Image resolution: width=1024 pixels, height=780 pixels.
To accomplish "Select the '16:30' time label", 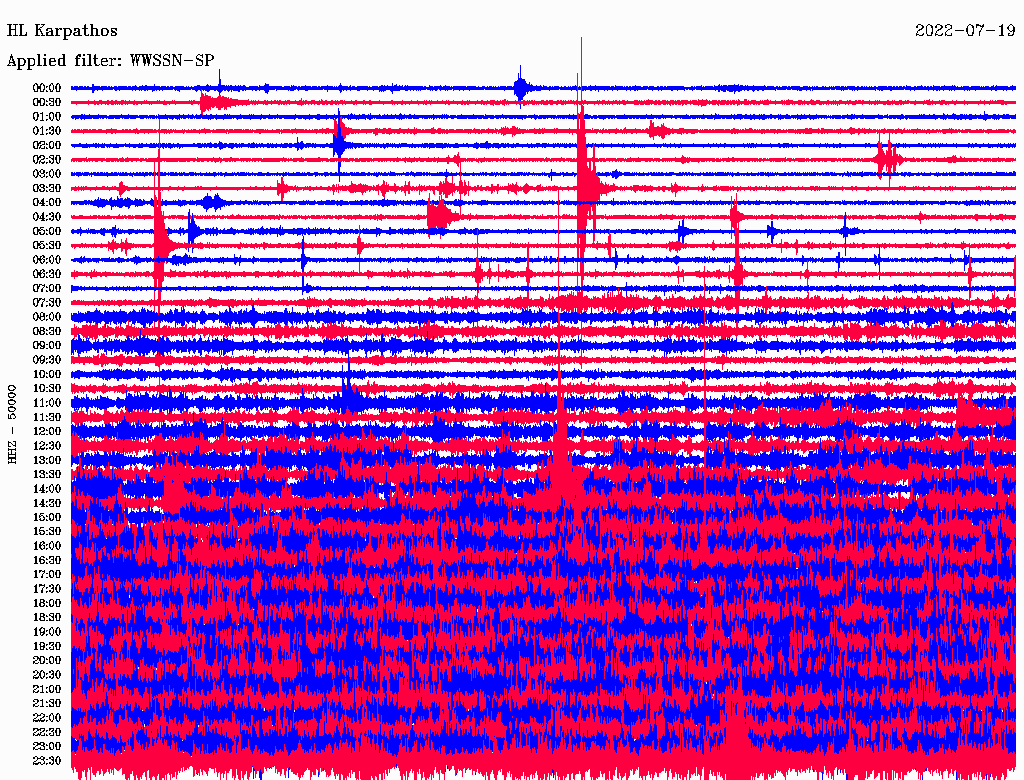I will [47, 561].
